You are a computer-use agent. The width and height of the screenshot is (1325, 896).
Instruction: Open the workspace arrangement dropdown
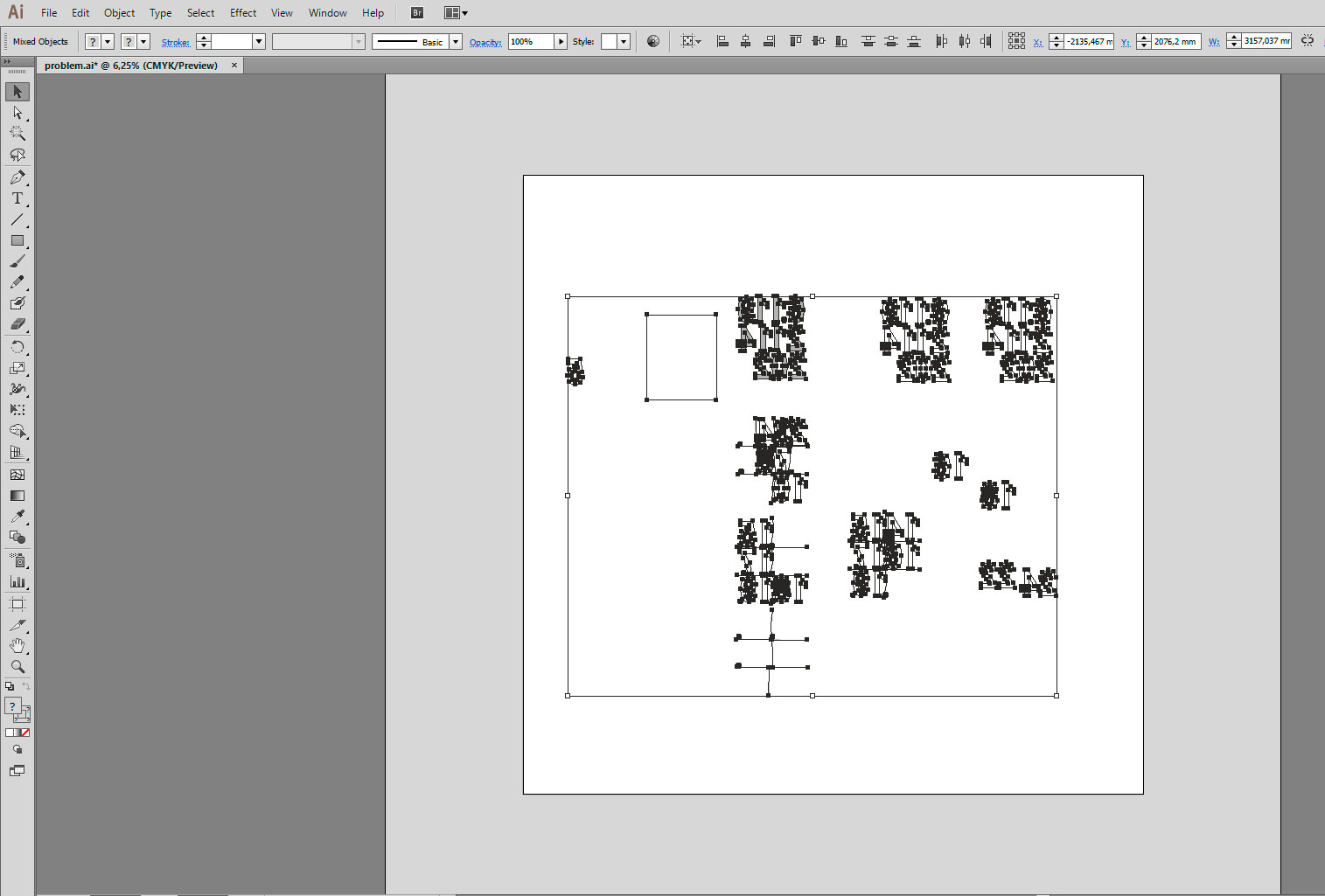click(x=457, y=13)
